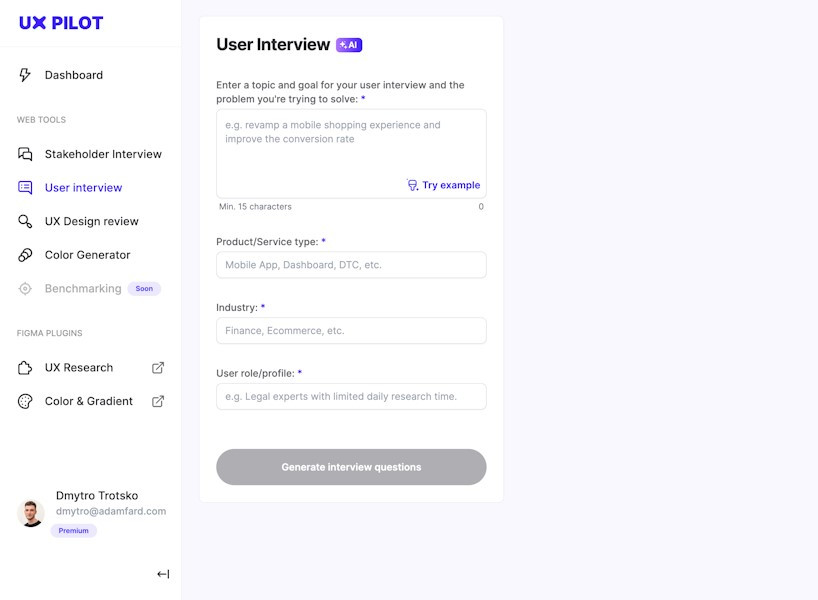Click Dmytro Trotsko profile avatar
This screenshot has width=818, height=600.
31,513
